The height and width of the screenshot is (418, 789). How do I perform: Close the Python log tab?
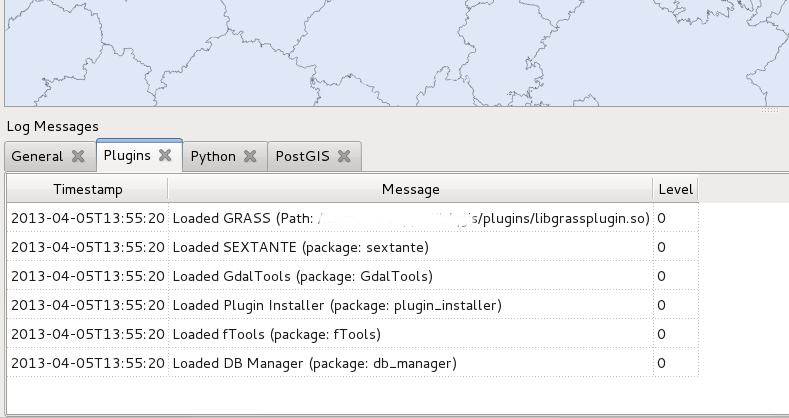click(251, 157)
